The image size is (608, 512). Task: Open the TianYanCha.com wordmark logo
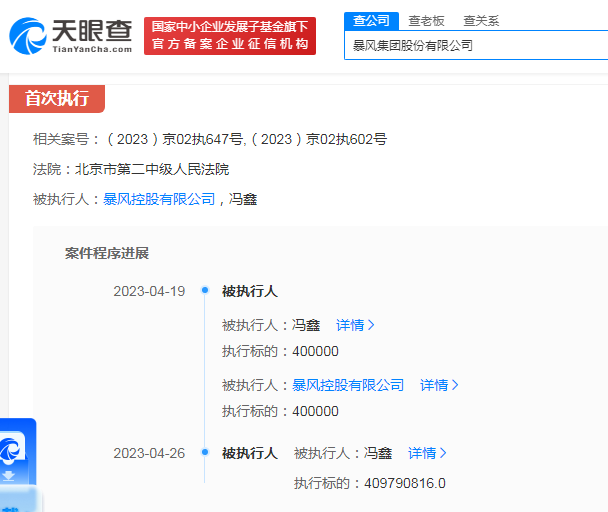[x=92, y=36]
